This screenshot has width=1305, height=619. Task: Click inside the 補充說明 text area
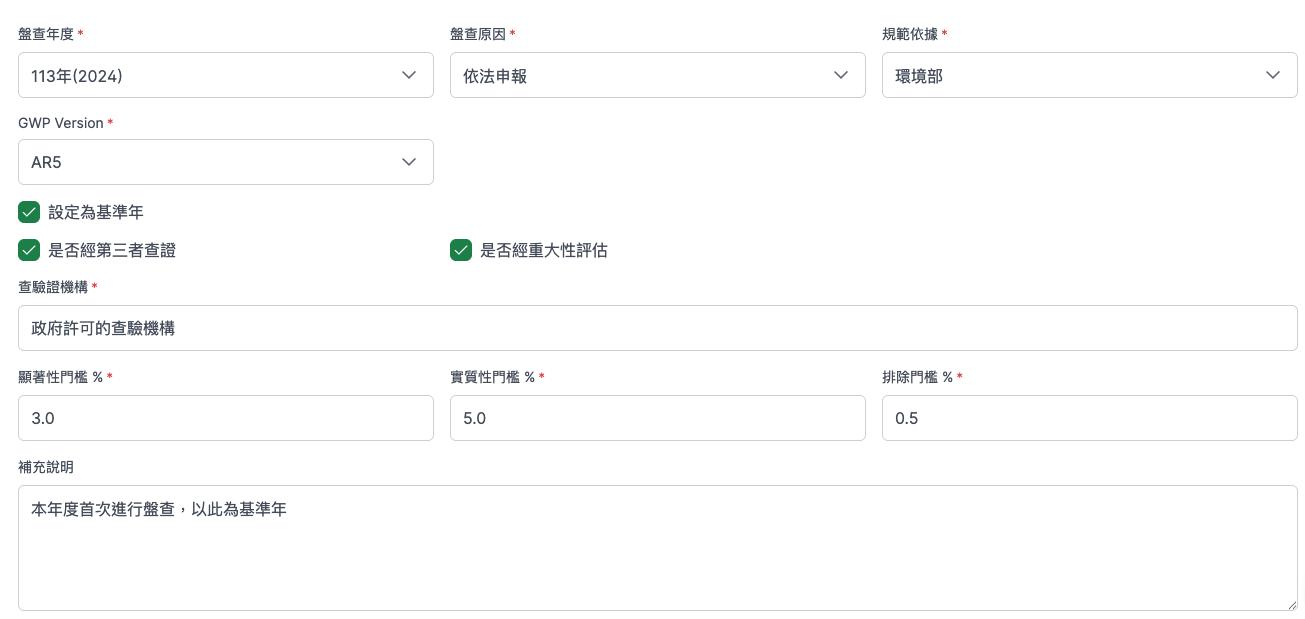point(658,548)
